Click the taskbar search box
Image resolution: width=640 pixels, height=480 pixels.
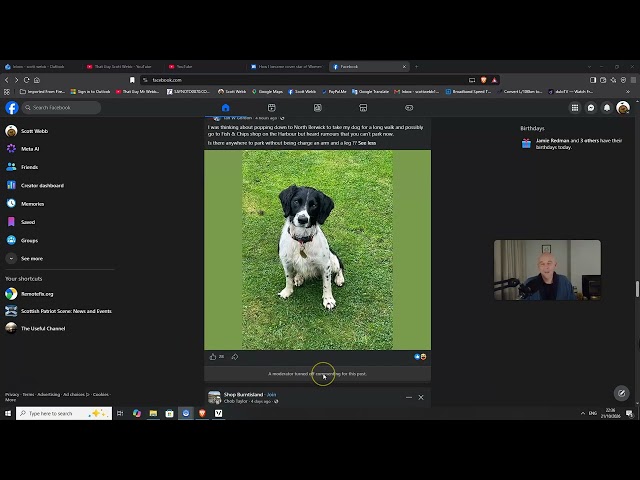coord(64,413)
